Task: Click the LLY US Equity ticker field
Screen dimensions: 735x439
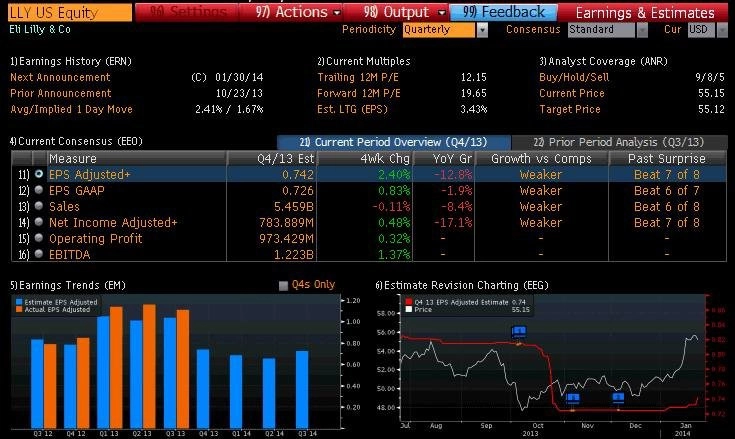Action: point(70,13)
